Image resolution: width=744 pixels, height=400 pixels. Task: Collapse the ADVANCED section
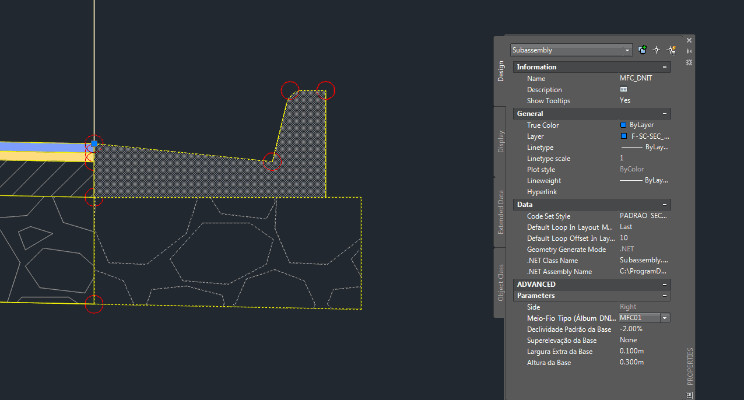tap(665, 284)
